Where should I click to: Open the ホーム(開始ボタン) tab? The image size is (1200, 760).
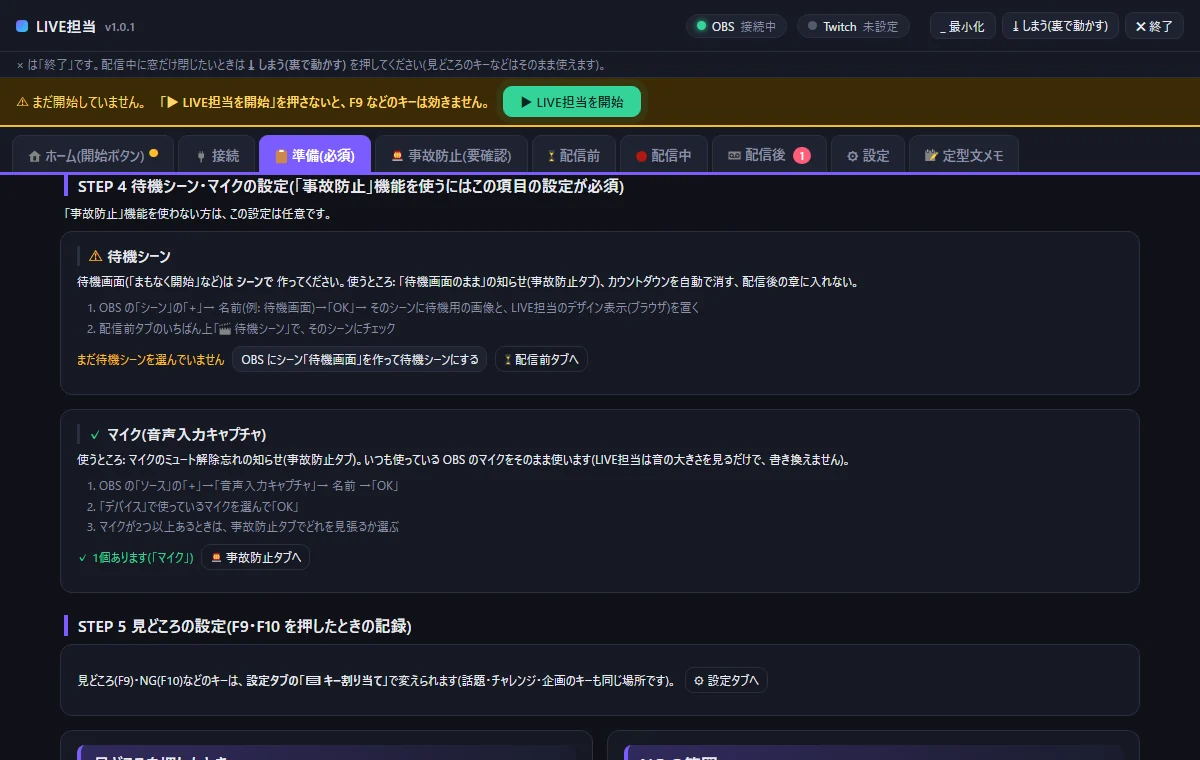coord(93,155)
